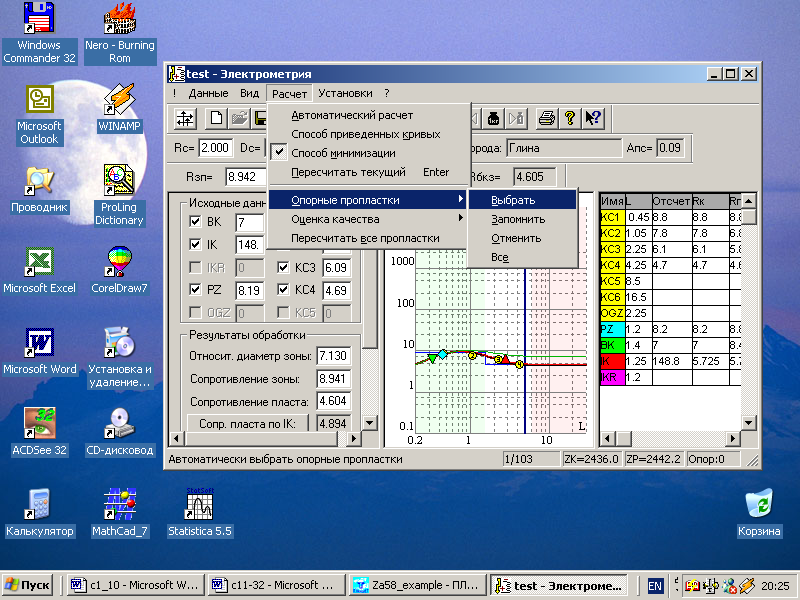
Task: Click the ProLing dictionary tray icon
Action: pyautogui.click(x=692, y=585)
